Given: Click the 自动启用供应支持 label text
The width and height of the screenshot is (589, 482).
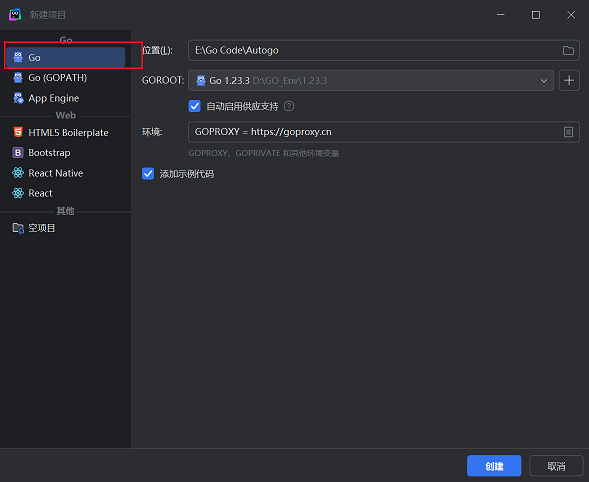Looking at the screenshot, I should (x=242, y=106).
